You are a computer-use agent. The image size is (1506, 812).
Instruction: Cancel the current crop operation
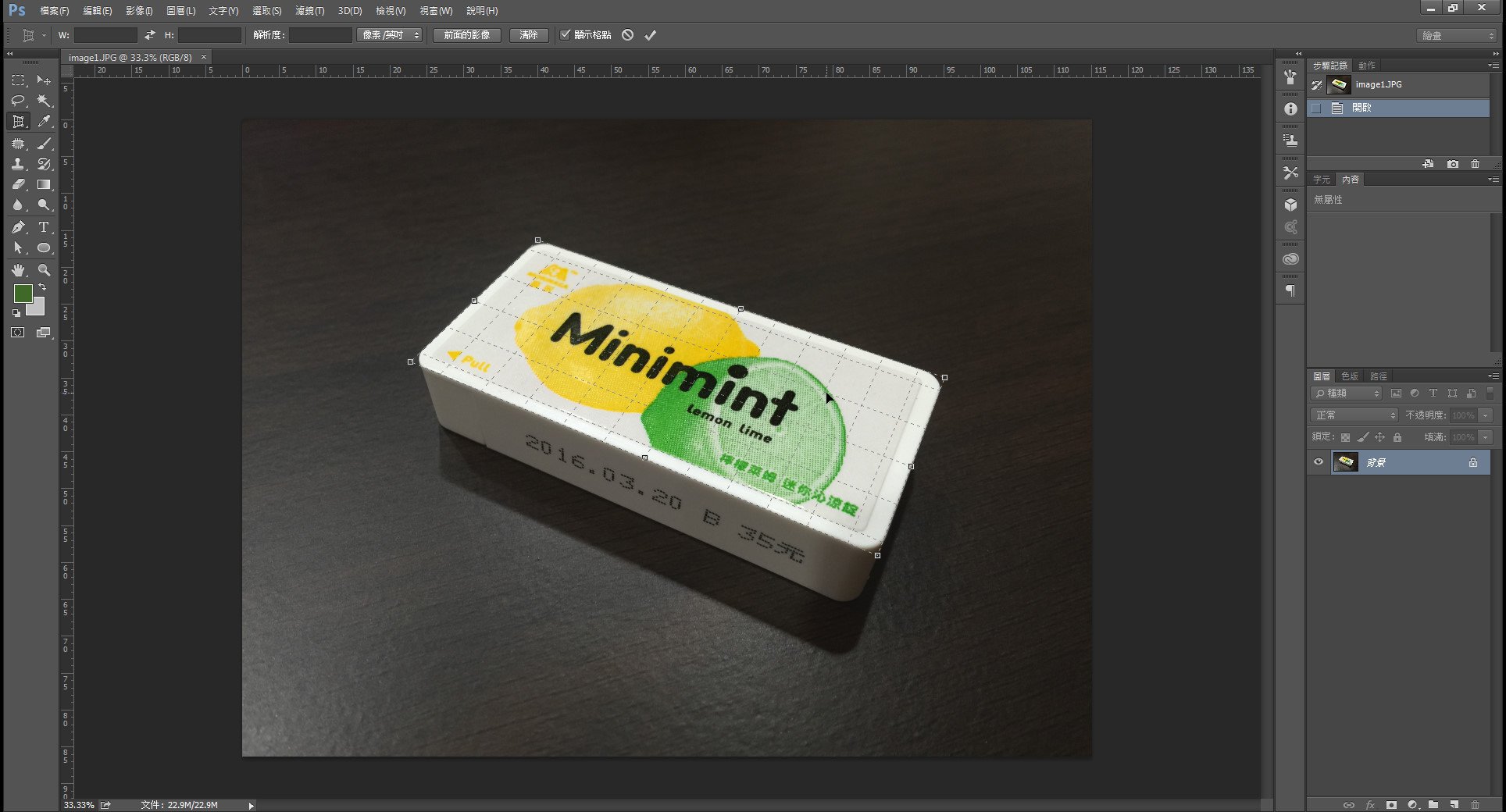pos(627,35)
